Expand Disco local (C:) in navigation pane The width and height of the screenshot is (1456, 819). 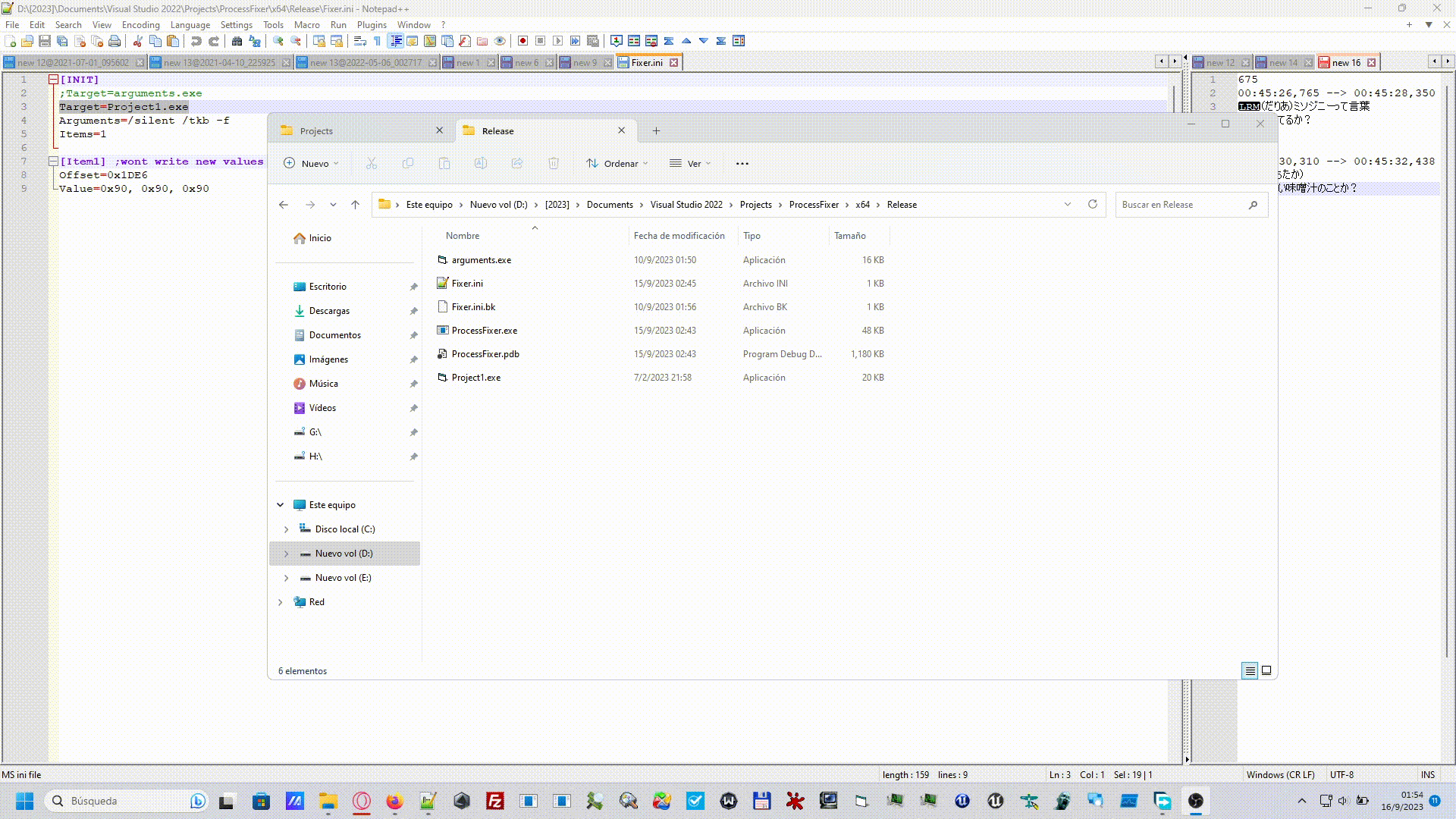coord(287,529)
